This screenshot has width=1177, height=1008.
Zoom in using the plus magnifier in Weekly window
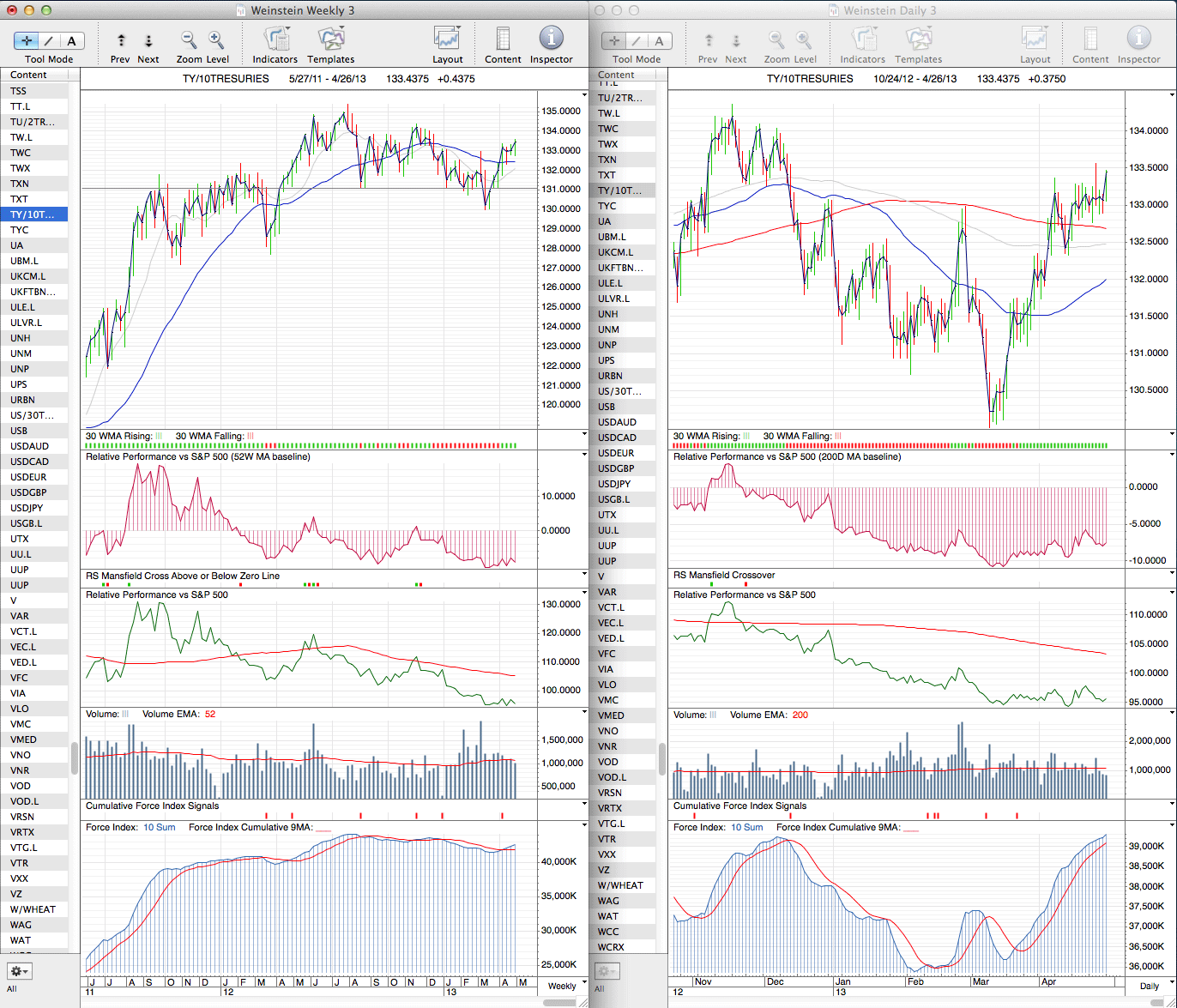tap(216, 40)
